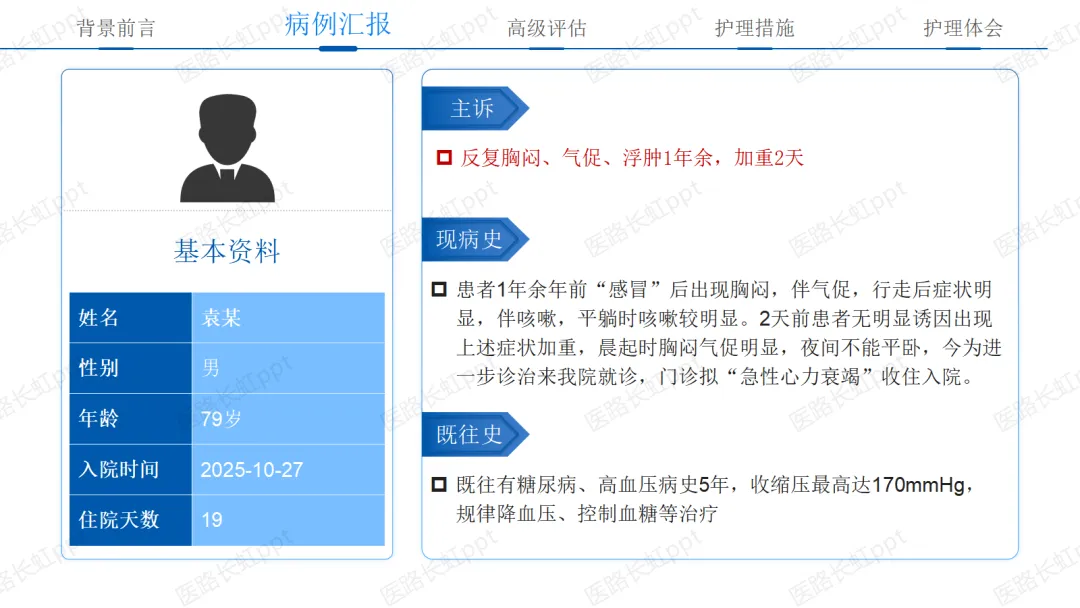Click the 主诉 arrow banner
Screen dimensions: 1080x608
[x=475, y=108]
